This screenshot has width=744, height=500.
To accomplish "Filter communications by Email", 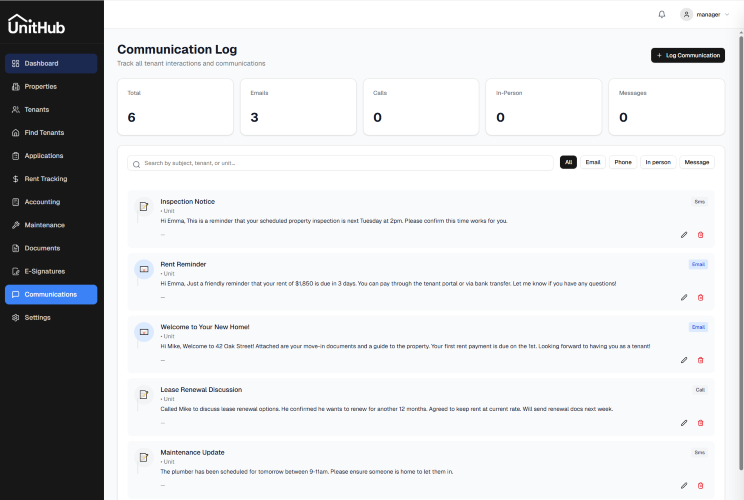I will point(593,162).
